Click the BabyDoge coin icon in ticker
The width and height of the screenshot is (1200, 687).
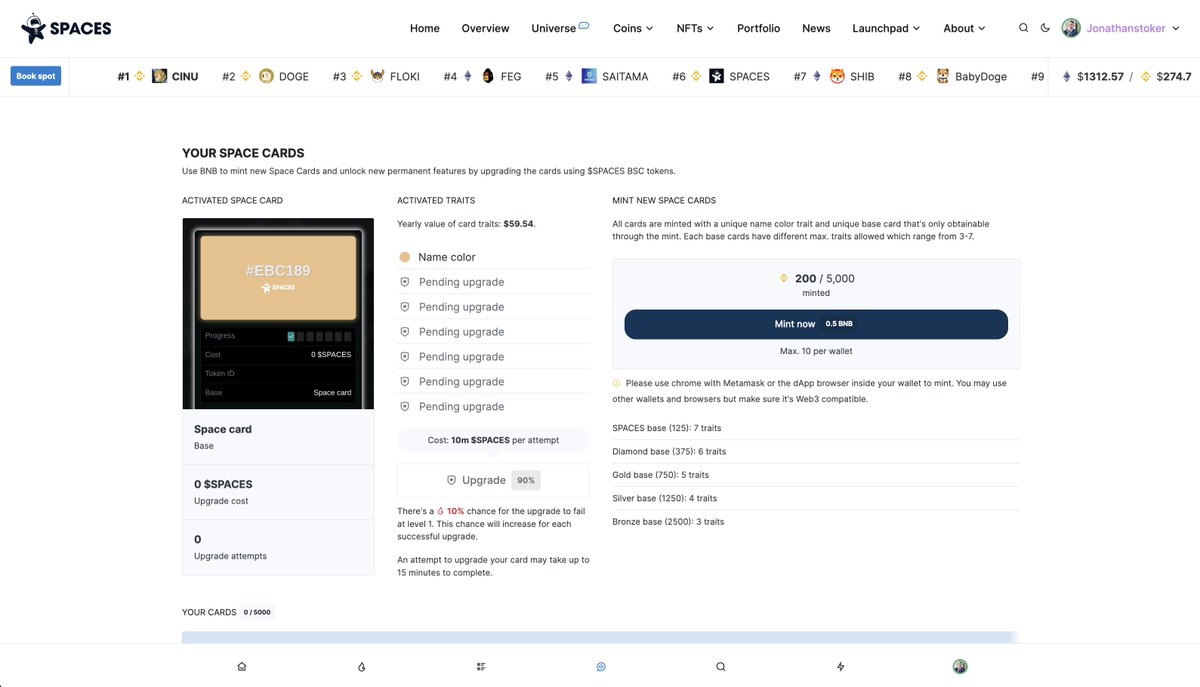coord(942,76)
